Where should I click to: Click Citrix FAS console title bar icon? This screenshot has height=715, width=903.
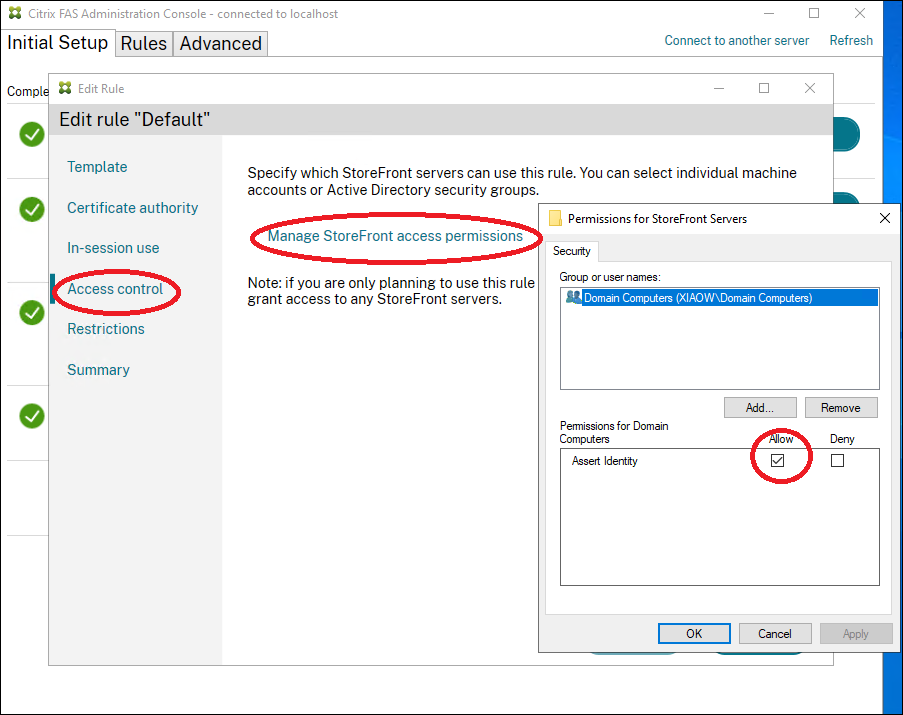[15, 13]
